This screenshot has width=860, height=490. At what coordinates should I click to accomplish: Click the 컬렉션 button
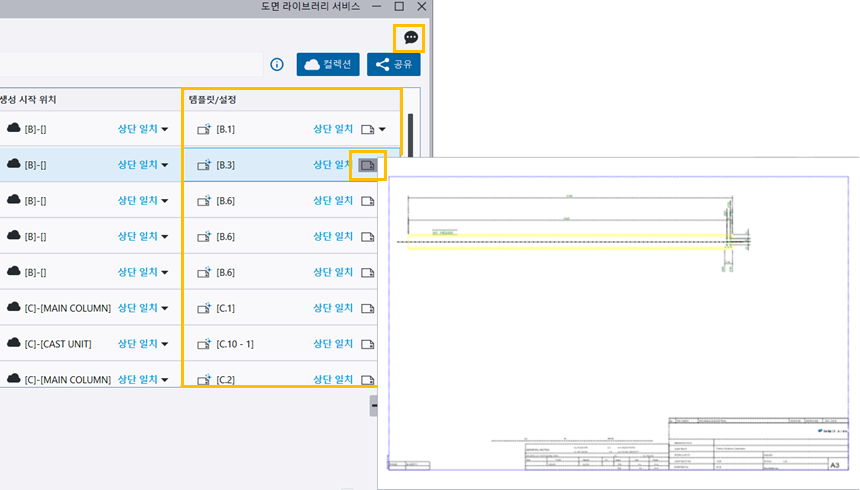point(328,65)
